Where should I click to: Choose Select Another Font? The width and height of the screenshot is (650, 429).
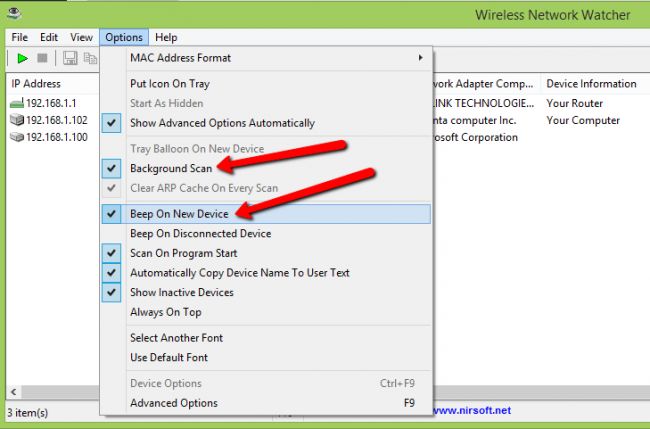(x=266, y=338)
